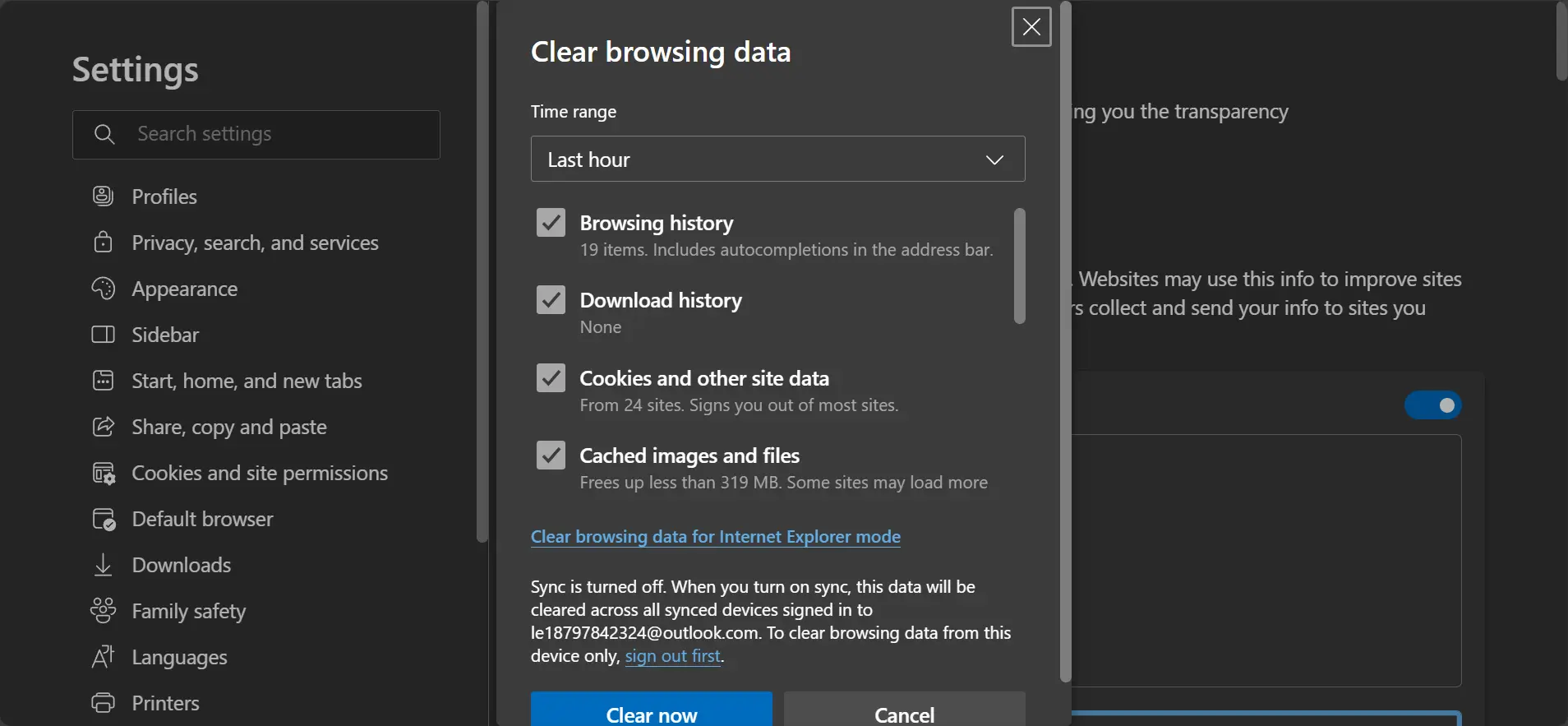Turn off the blue toggle switch in background page
The image size is (1568, 726).
tap(1432, 405)
